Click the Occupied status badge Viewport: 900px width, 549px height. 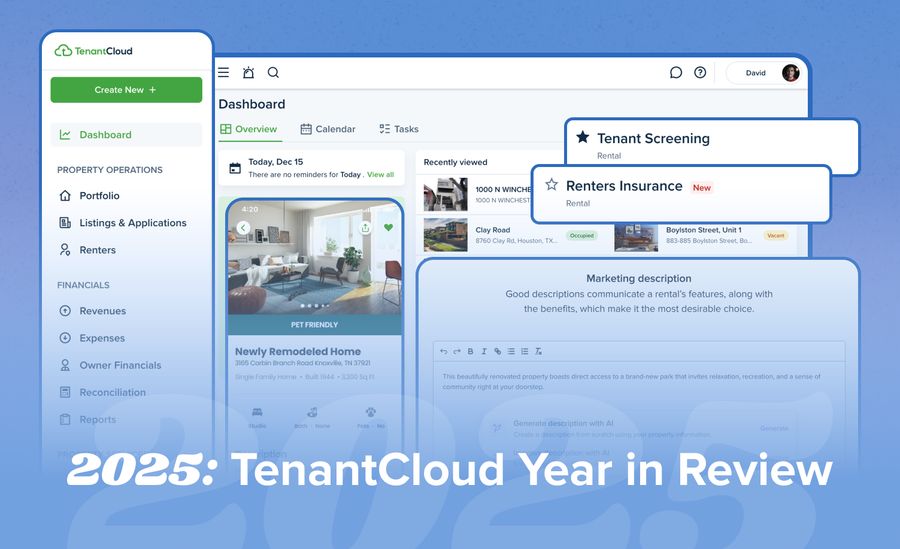[x=581, y=235]
